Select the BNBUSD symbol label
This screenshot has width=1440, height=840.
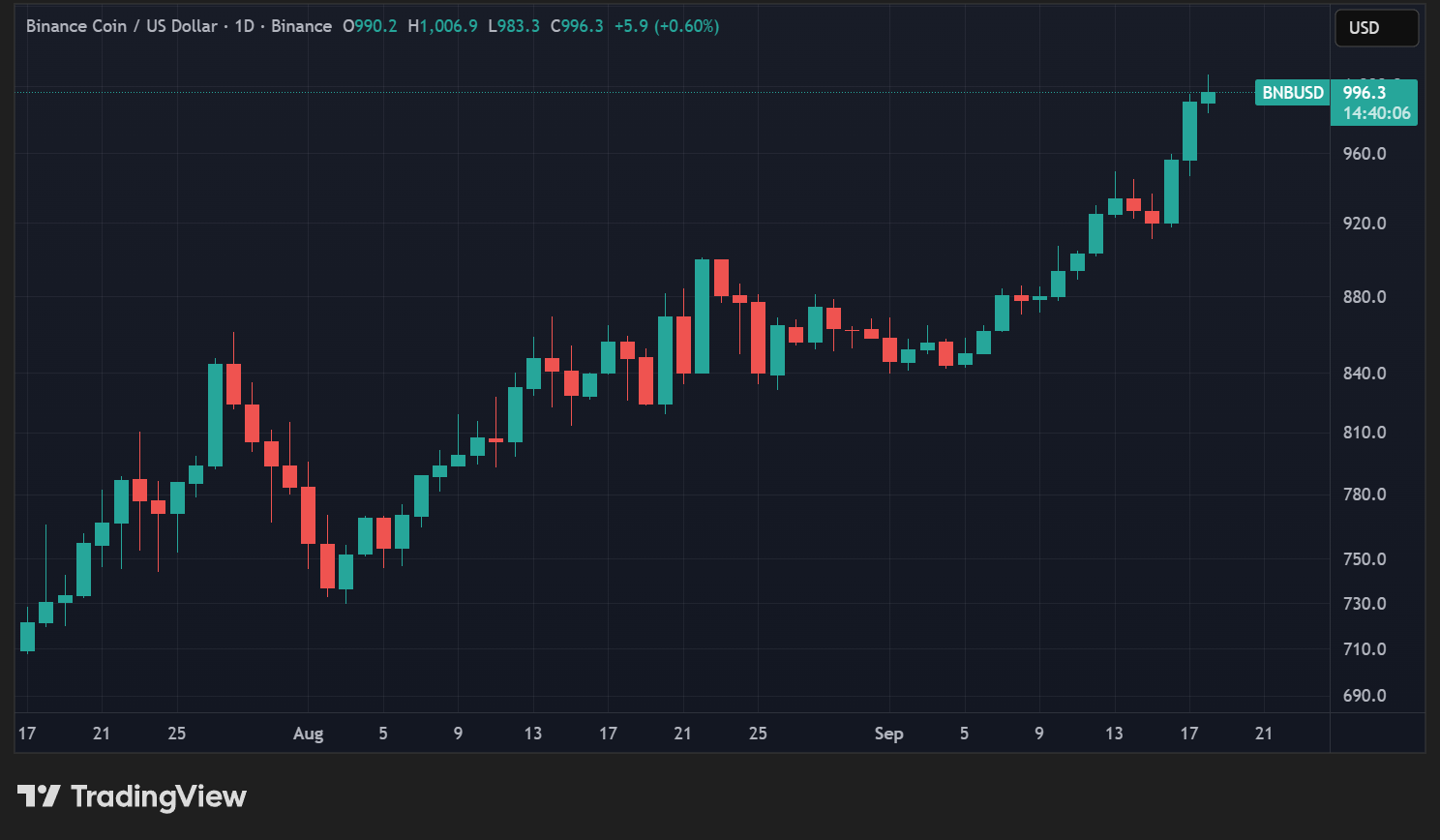1292,93
